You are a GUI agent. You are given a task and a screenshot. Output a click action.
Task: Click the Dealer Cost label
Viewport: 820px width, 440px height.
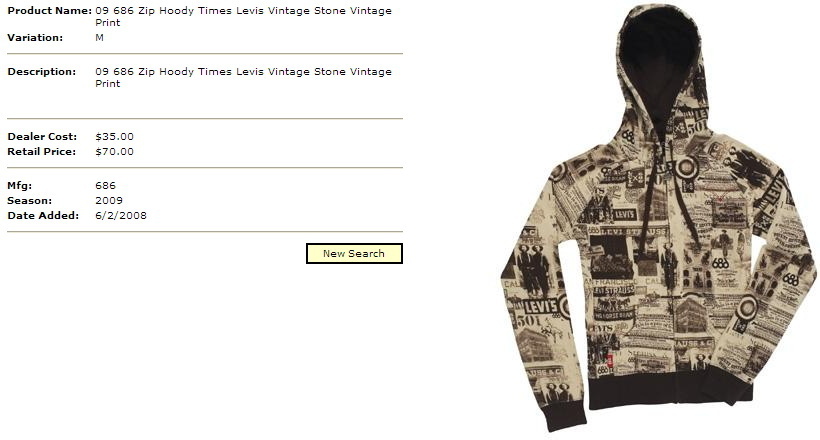click(42, 137)
